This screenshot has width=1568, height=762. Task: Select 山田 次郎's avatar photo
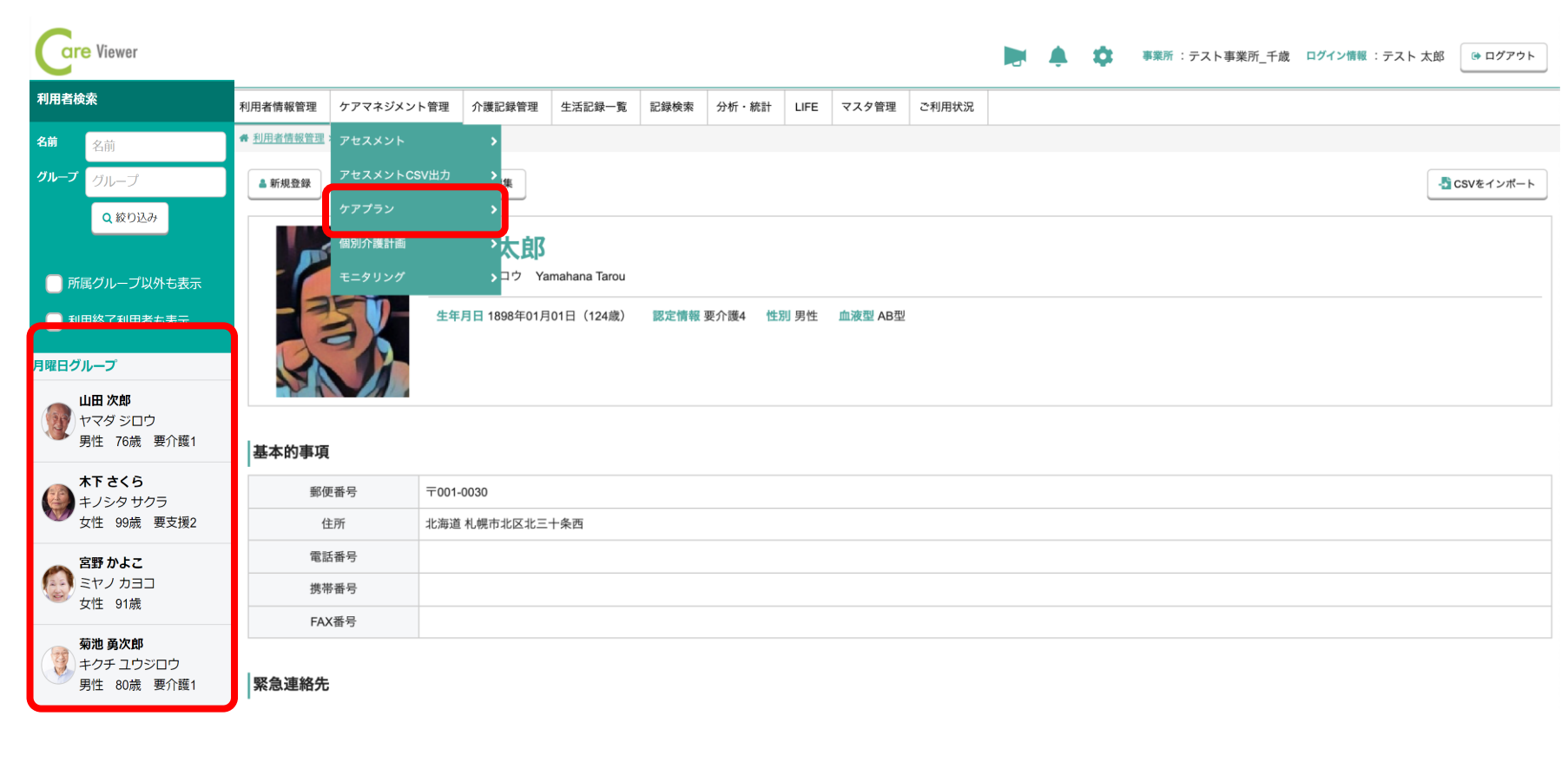[58, 421]
